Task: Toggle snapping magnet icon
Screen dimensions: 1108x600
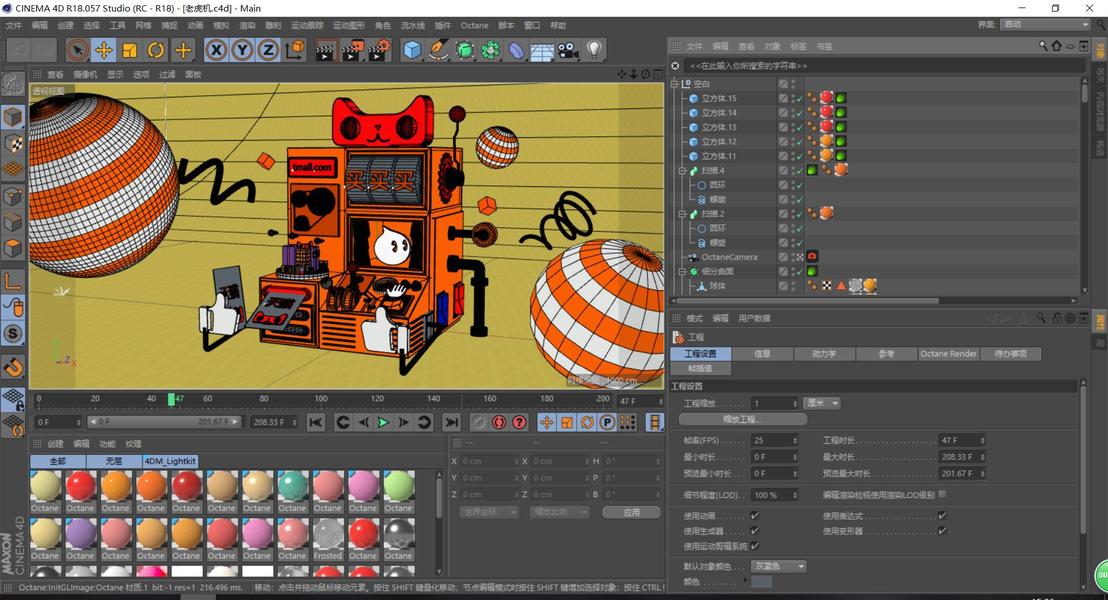Action: (x=13, y=366)
